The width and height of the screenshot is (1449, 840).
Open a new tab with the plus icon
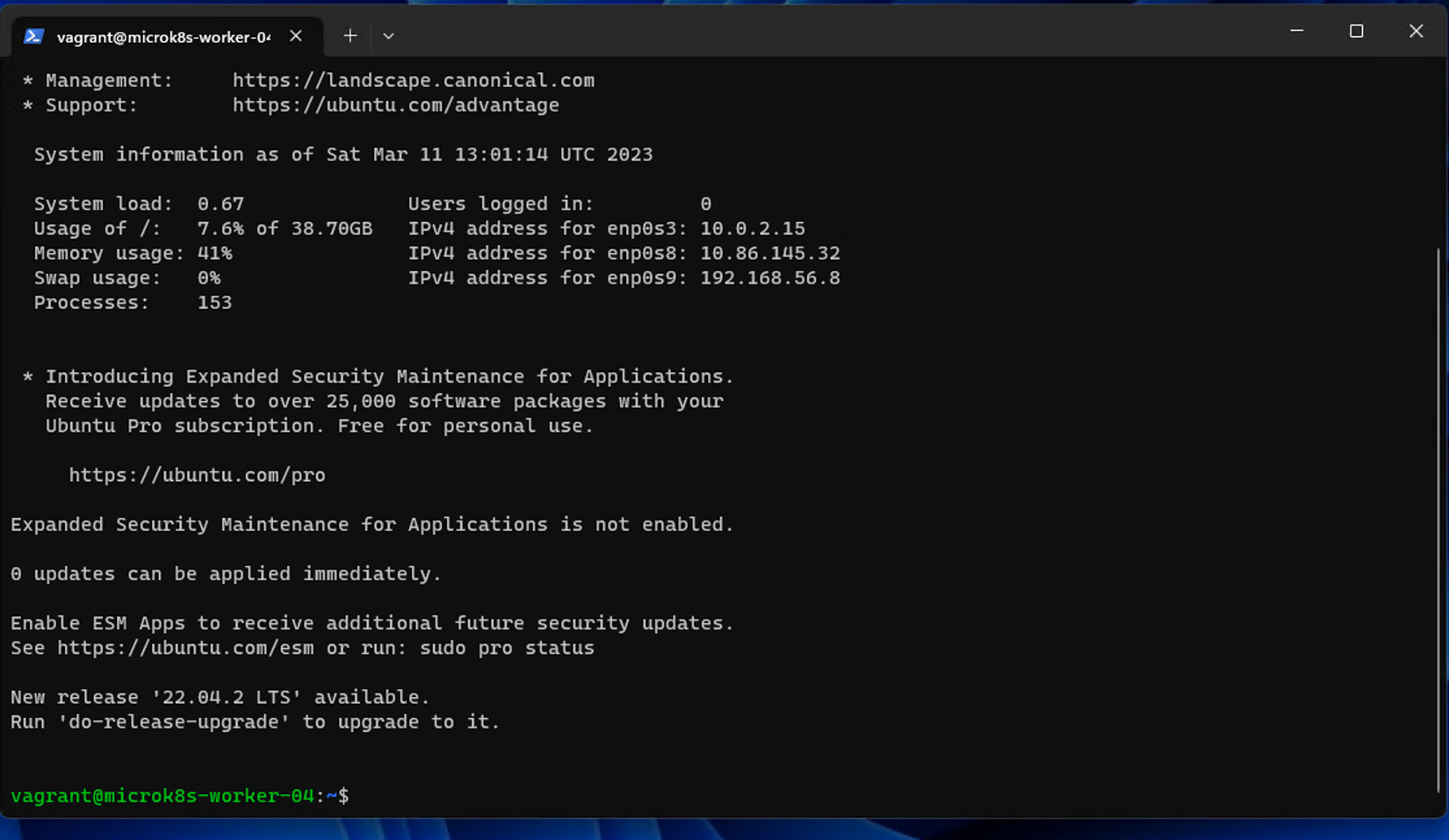(350, 36)
